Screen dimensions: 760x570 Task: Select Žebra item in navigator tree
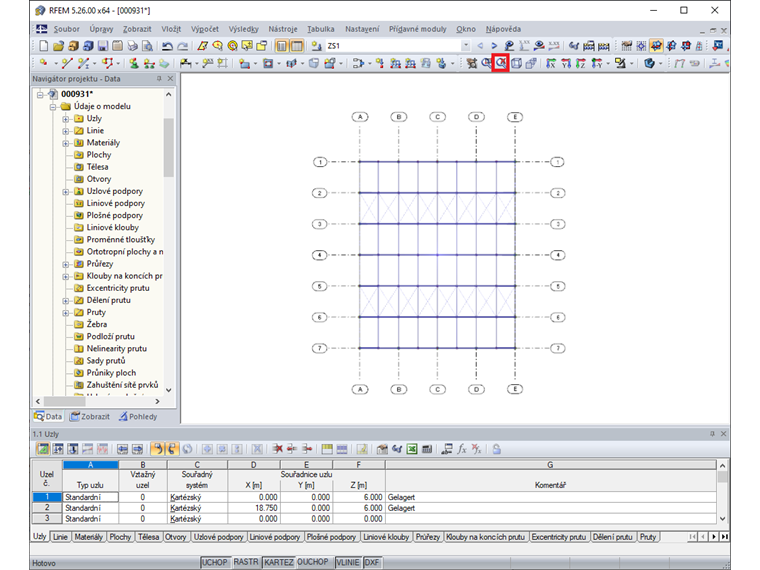(97, 325)
